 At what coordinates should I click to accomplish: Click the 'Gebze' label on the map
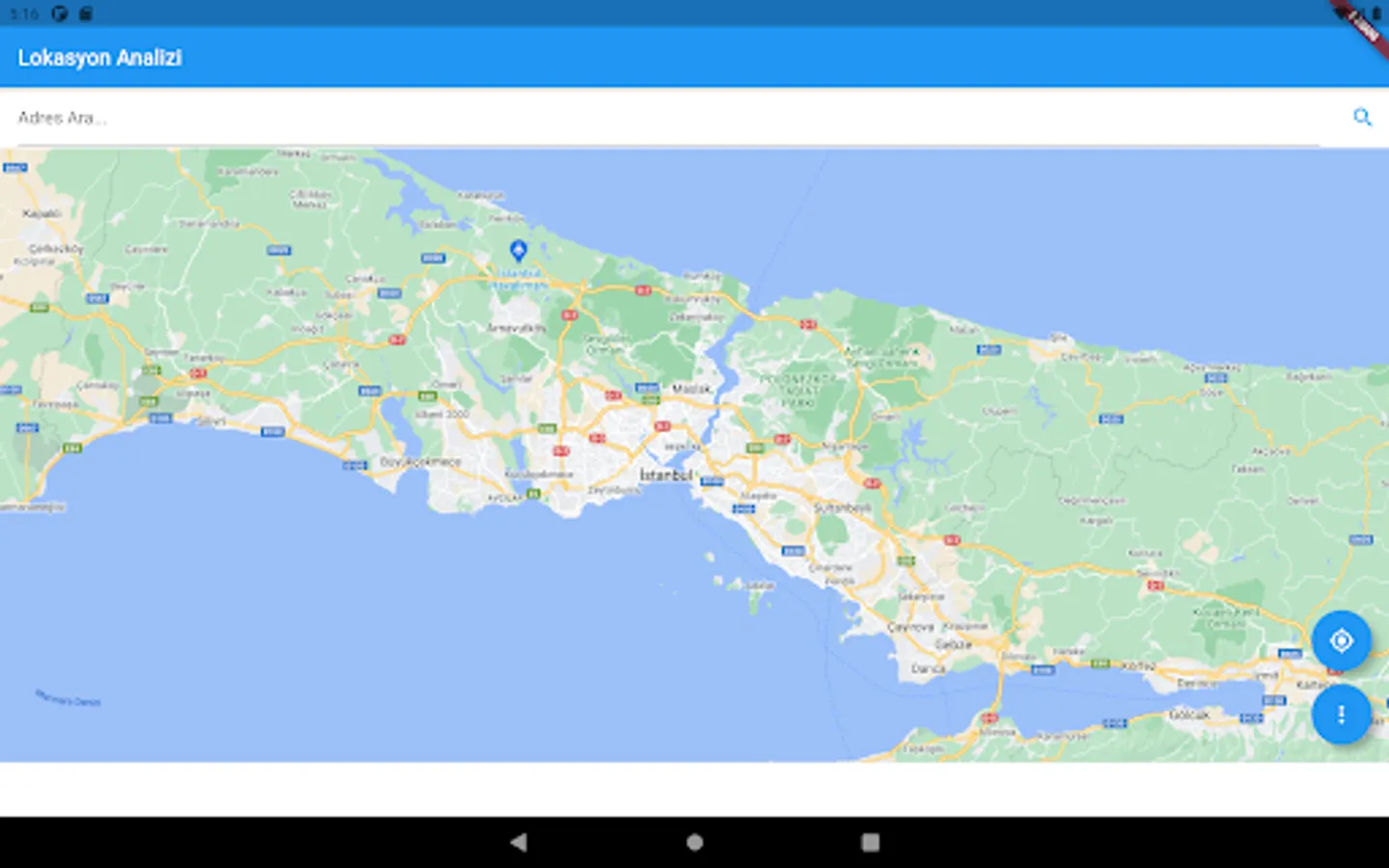coord(953,644)
